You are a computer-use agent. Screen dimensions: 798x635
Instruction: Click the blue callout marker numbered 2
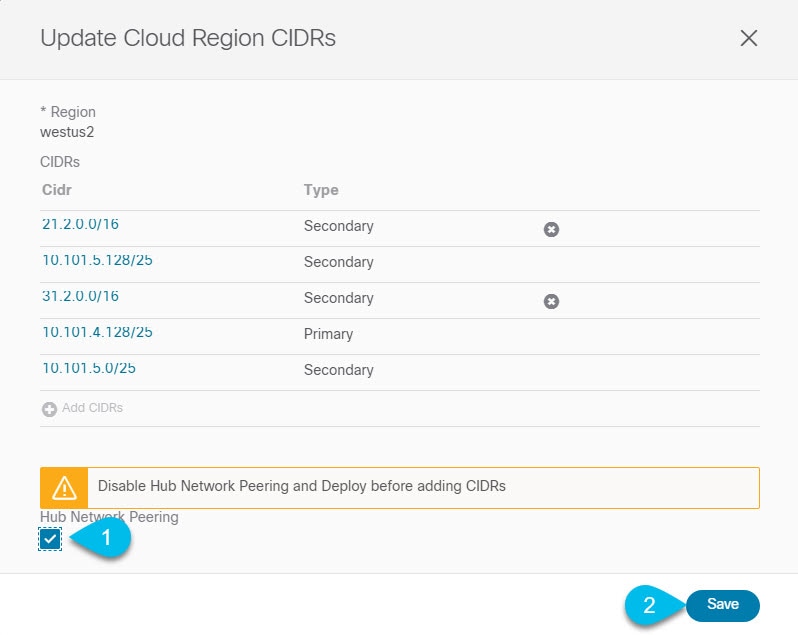pyautogui.click(x=653, y=604)
